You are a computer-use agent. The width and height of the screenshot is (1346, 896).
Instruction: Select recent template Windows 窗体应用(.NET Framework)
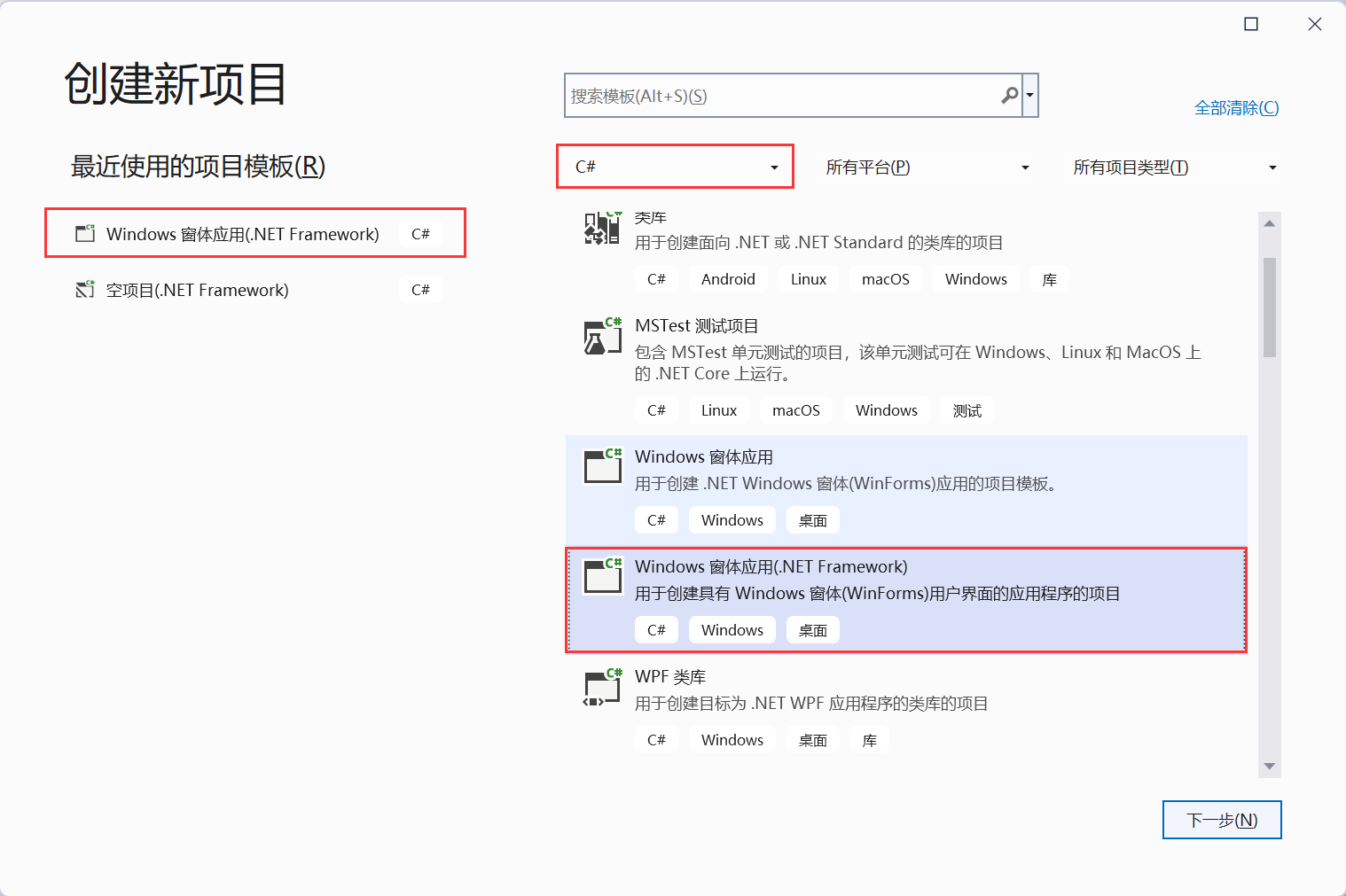click(255, 233)
